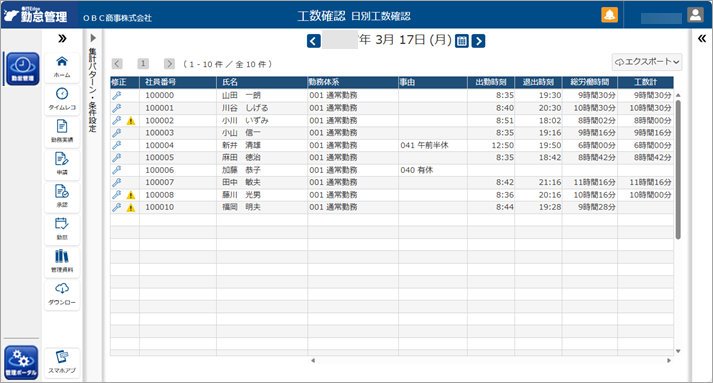Go to next day arrow
713x383 pixels.
coord(478,41)
